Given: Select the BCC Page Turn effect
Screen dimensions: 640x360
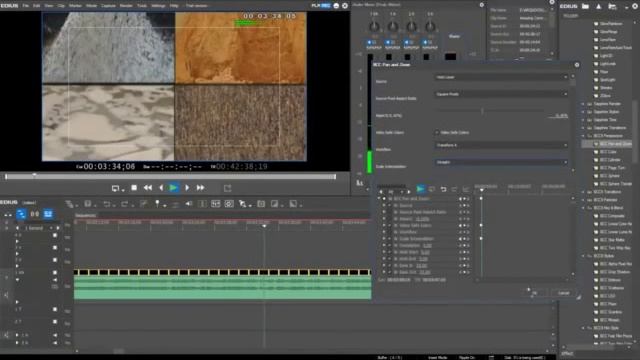Looking at the screenshot, I should 612,168.
